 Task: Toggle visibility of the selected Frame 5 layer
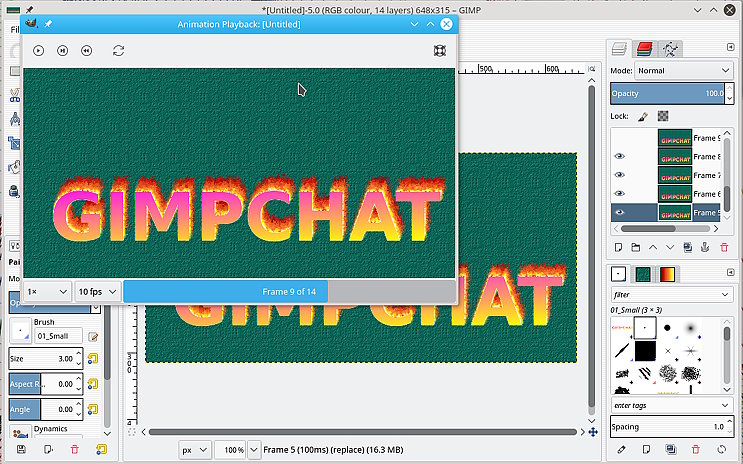coord(619,212)
